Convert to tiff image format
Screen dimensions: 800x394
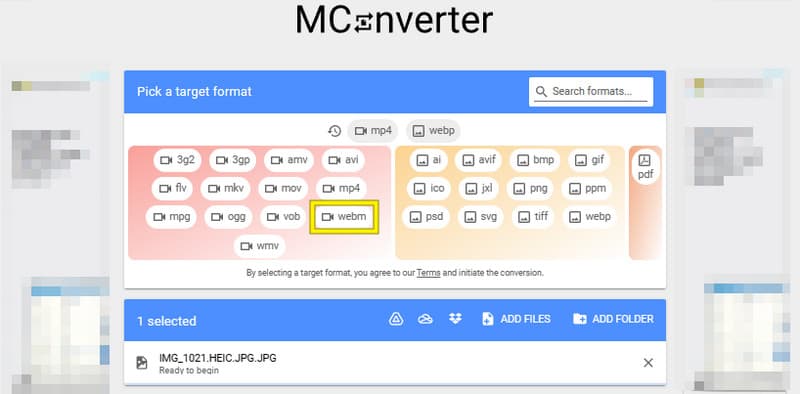[x=533, y=217]
